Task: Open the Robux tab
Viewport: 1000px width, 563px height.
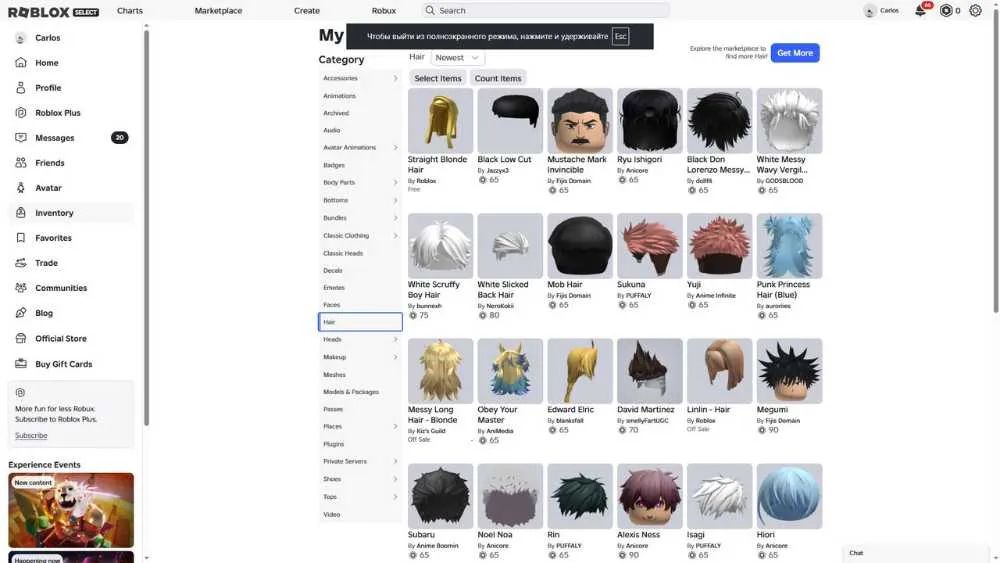Action: tap(384, 11)
